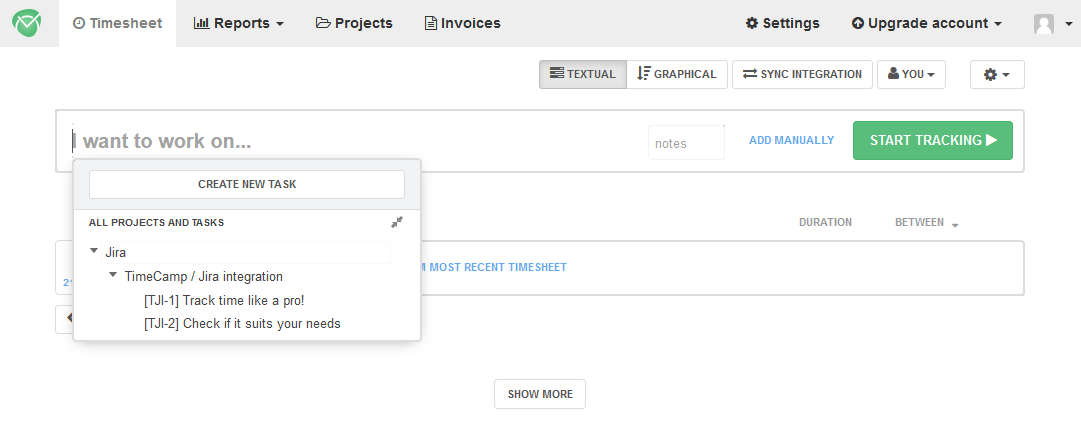Start tracking time with green button
Viewport: 1081px width, 437px height.
933,141
